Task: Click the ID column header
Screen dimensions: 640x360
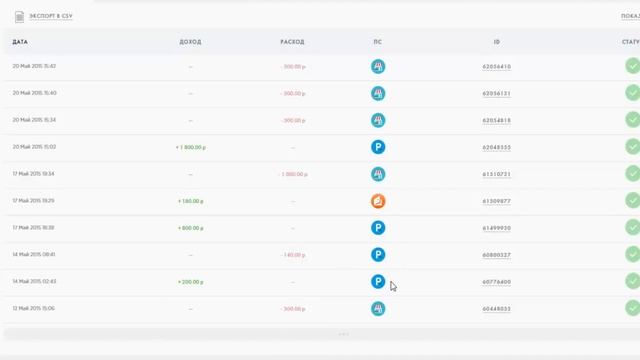Action: 497,42
